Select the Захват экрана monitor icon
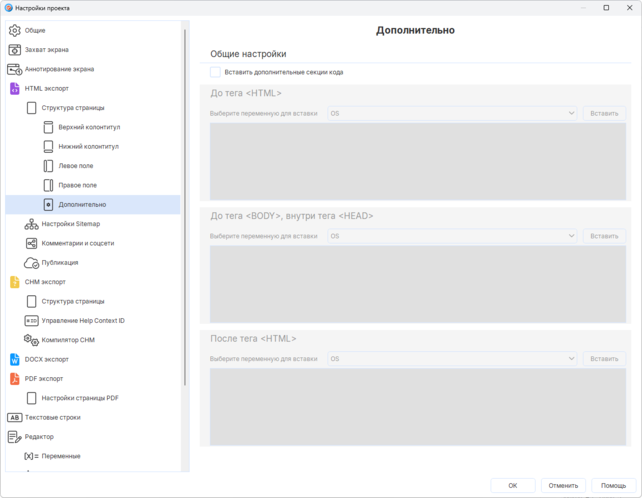 click(x=14, y=50)
